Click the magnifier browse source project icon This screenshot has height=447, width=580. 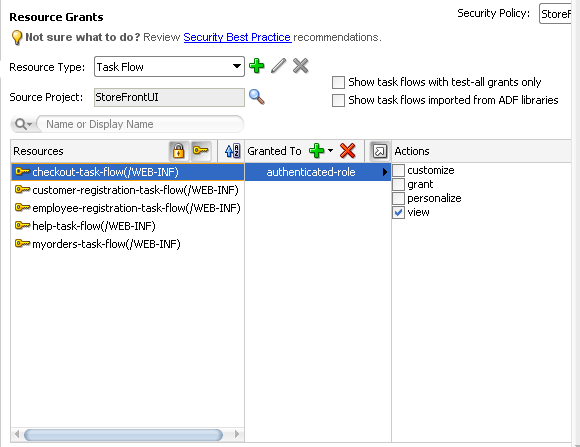257,97
